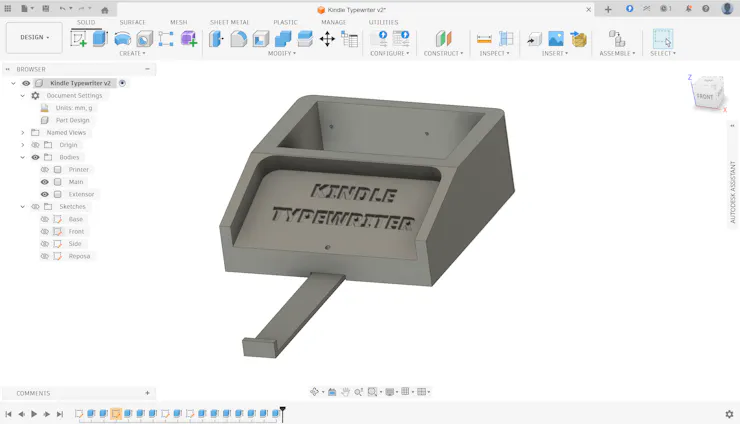
Task: Select the Fillet tool
Action: (x=238, y=39)
